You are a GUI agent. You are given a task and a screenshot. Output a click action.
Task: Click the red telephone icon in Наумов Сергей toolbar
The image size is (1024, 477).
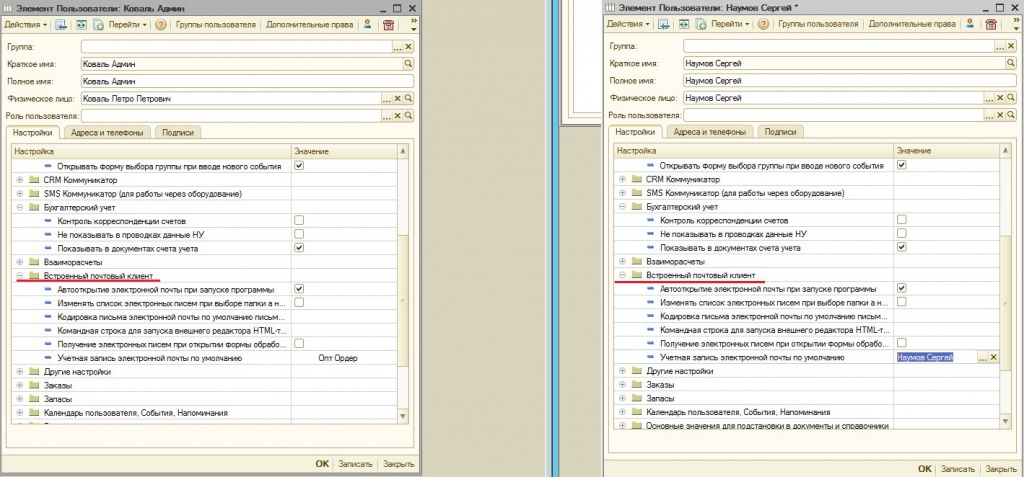click(991, 25)
